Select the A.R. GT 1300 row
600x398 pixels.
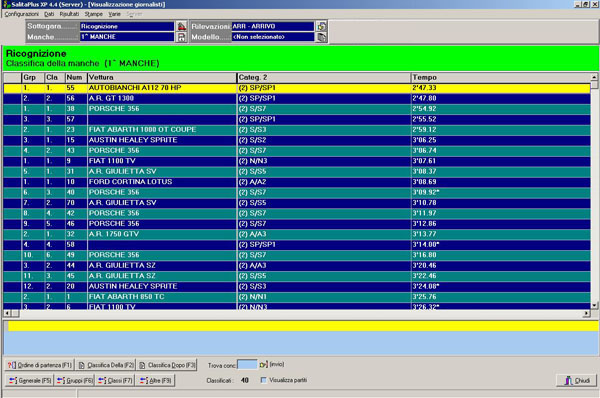297,98
